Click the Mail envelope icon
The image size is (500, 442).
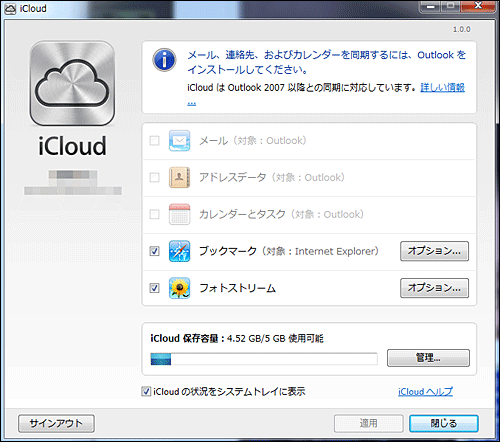(179, 141)
